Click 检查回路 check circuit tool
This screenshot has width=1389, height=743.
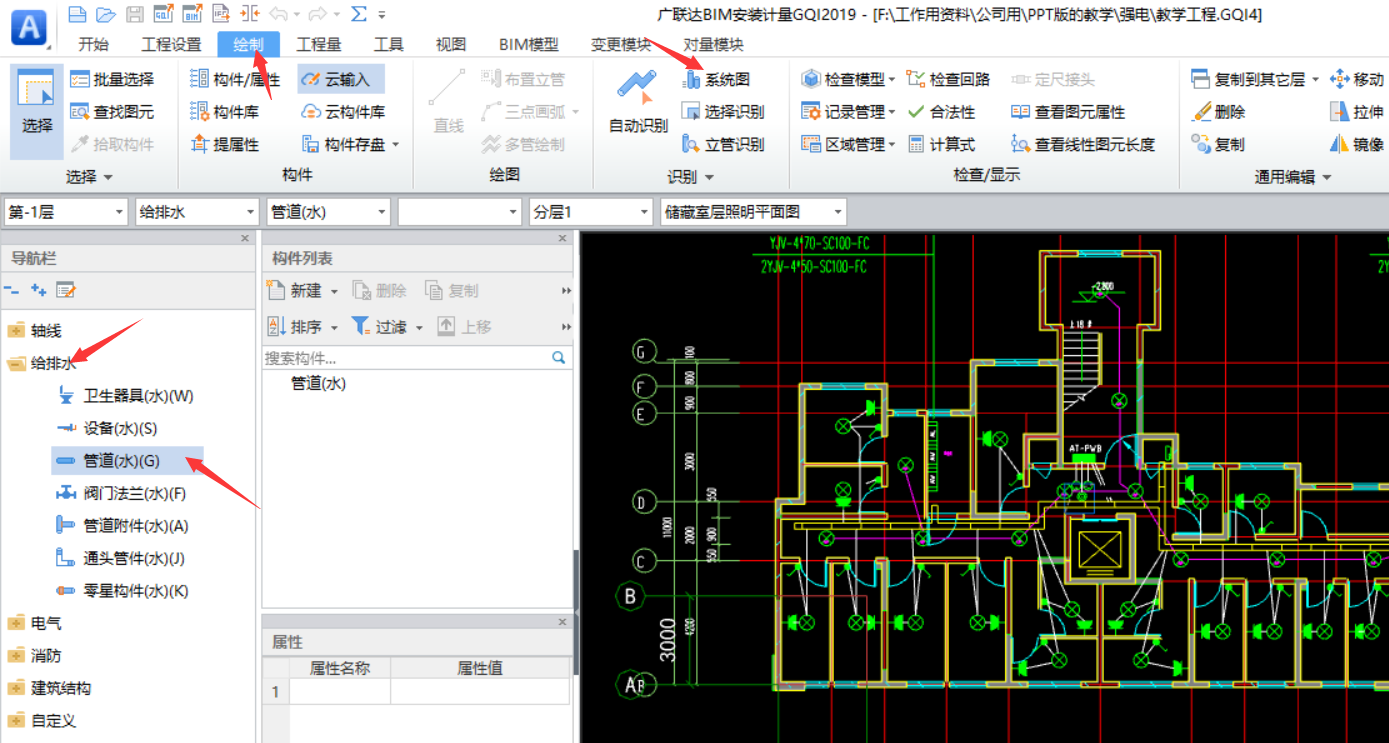click(948, 79)
